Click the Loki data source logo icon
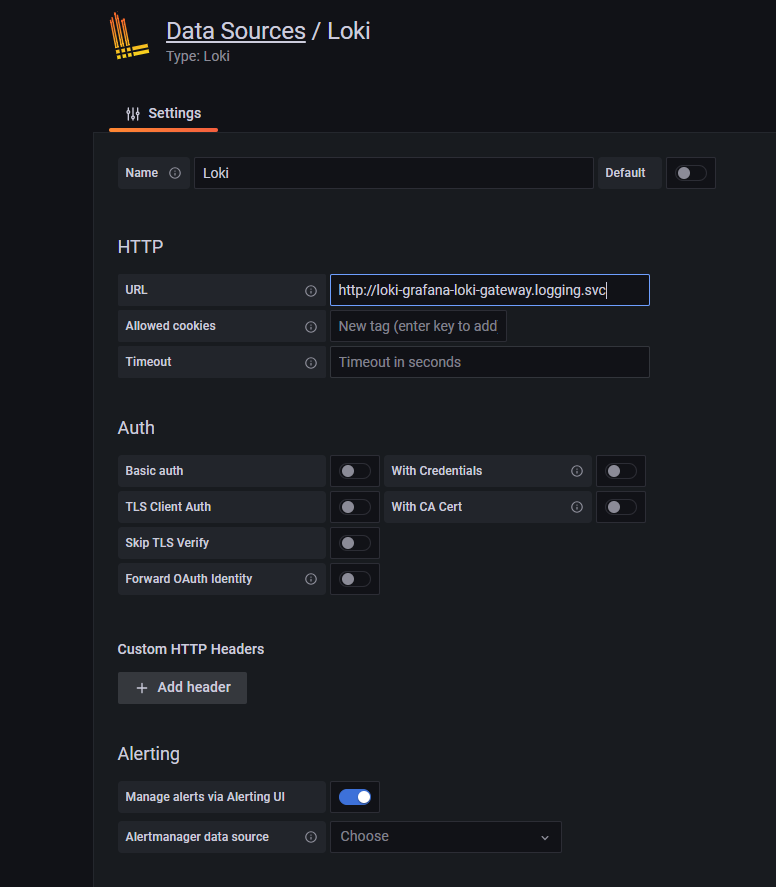 129,37
